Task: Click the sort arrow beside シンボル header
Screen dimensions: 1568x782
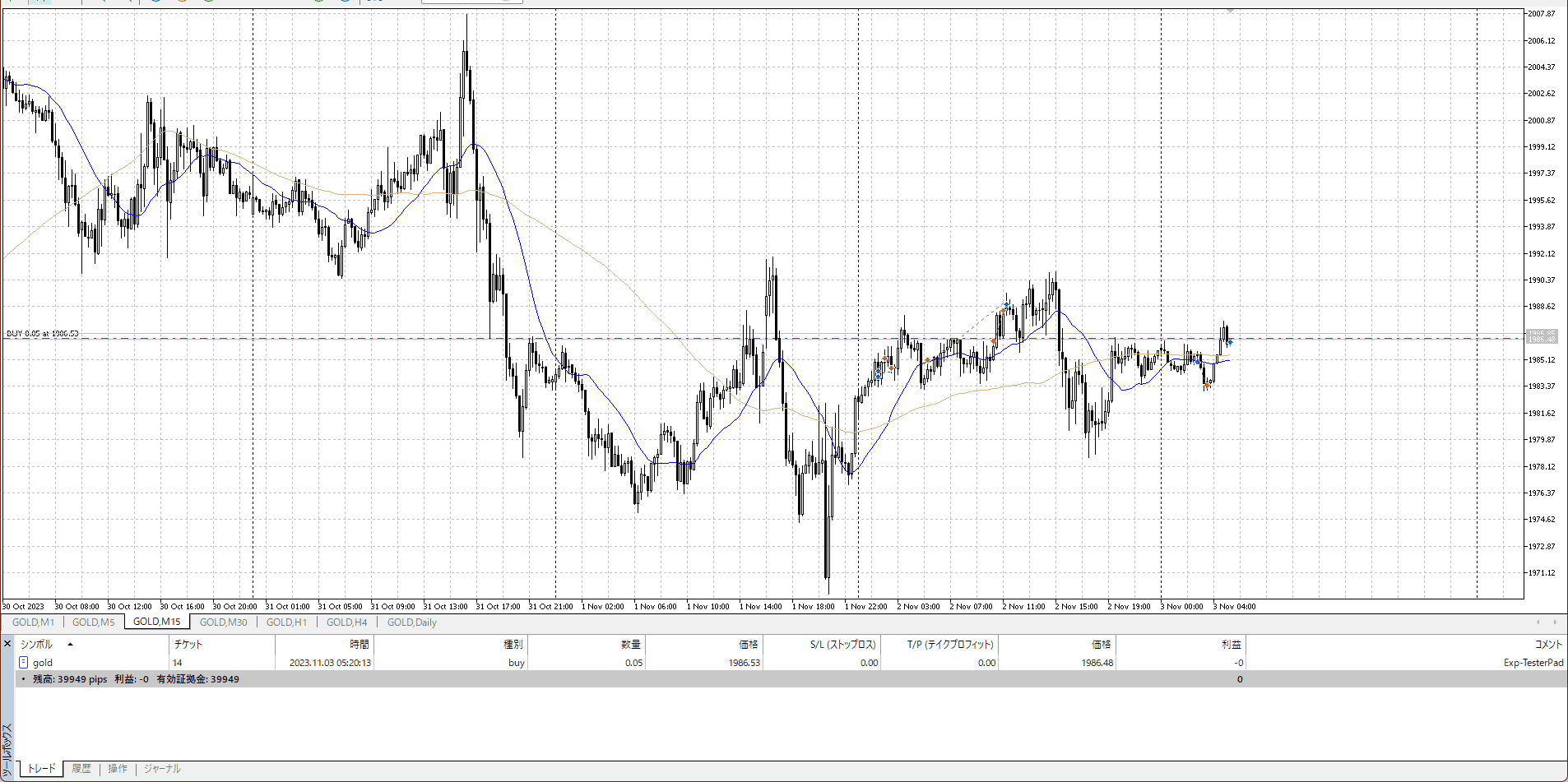Action: (70, 645)
